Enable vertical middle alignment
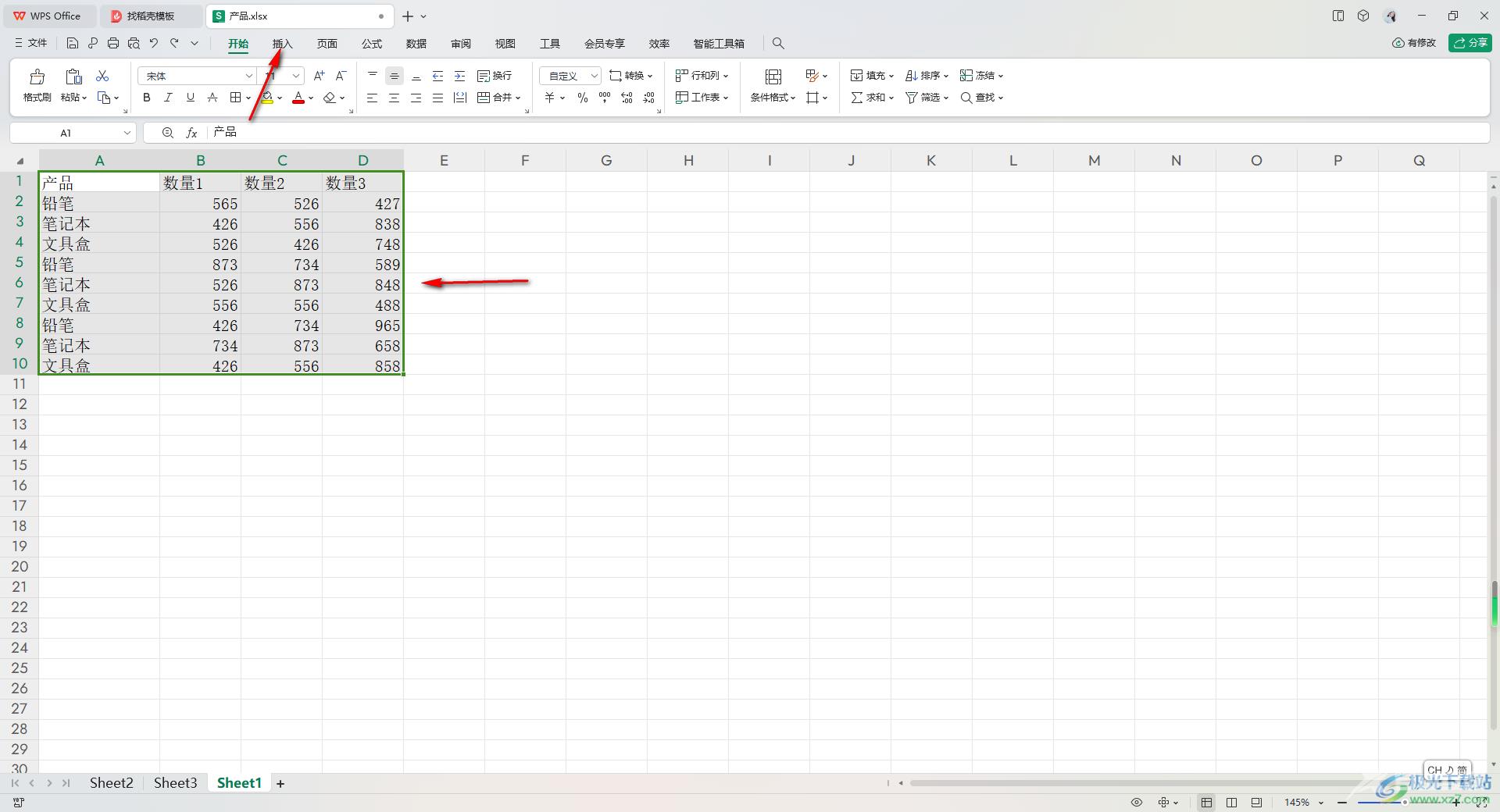Screen dimensions: 1500x812 pos(395,76)
